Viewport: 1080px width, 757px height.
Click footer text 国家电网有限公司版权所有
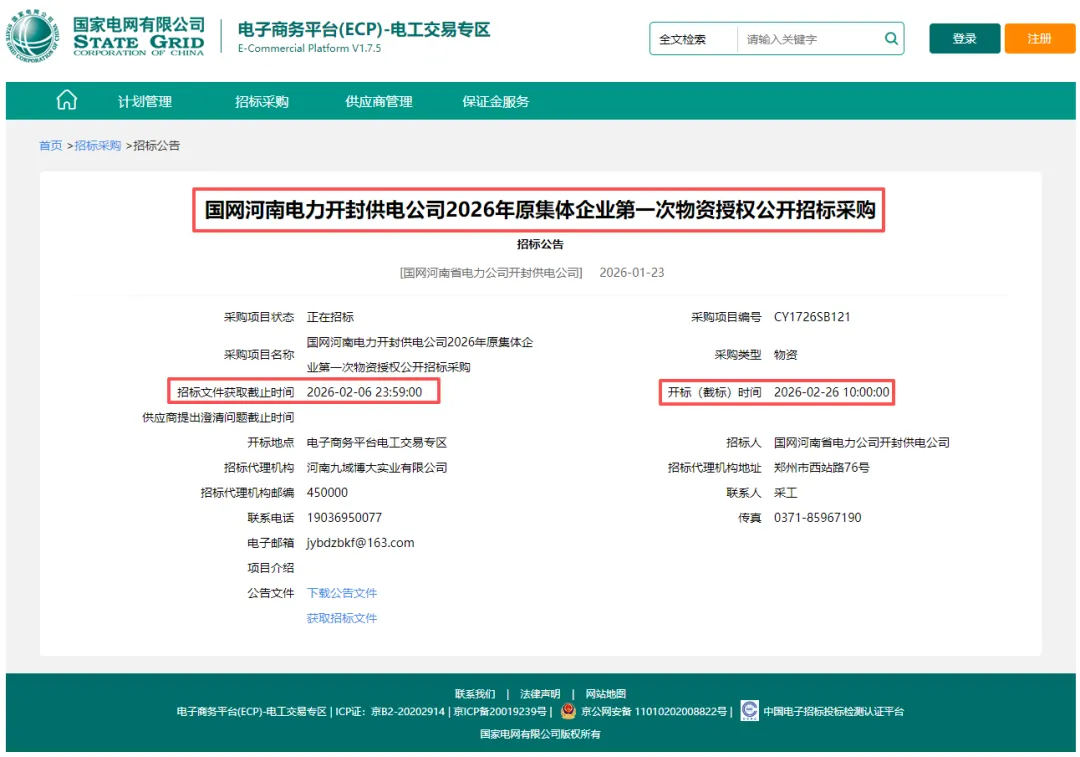point(540,734)
